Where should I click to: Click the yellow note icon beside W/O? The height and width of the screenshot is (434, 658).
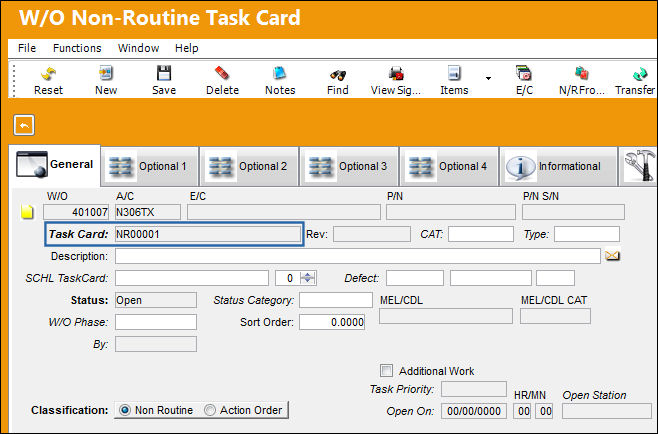pos(27,212)
